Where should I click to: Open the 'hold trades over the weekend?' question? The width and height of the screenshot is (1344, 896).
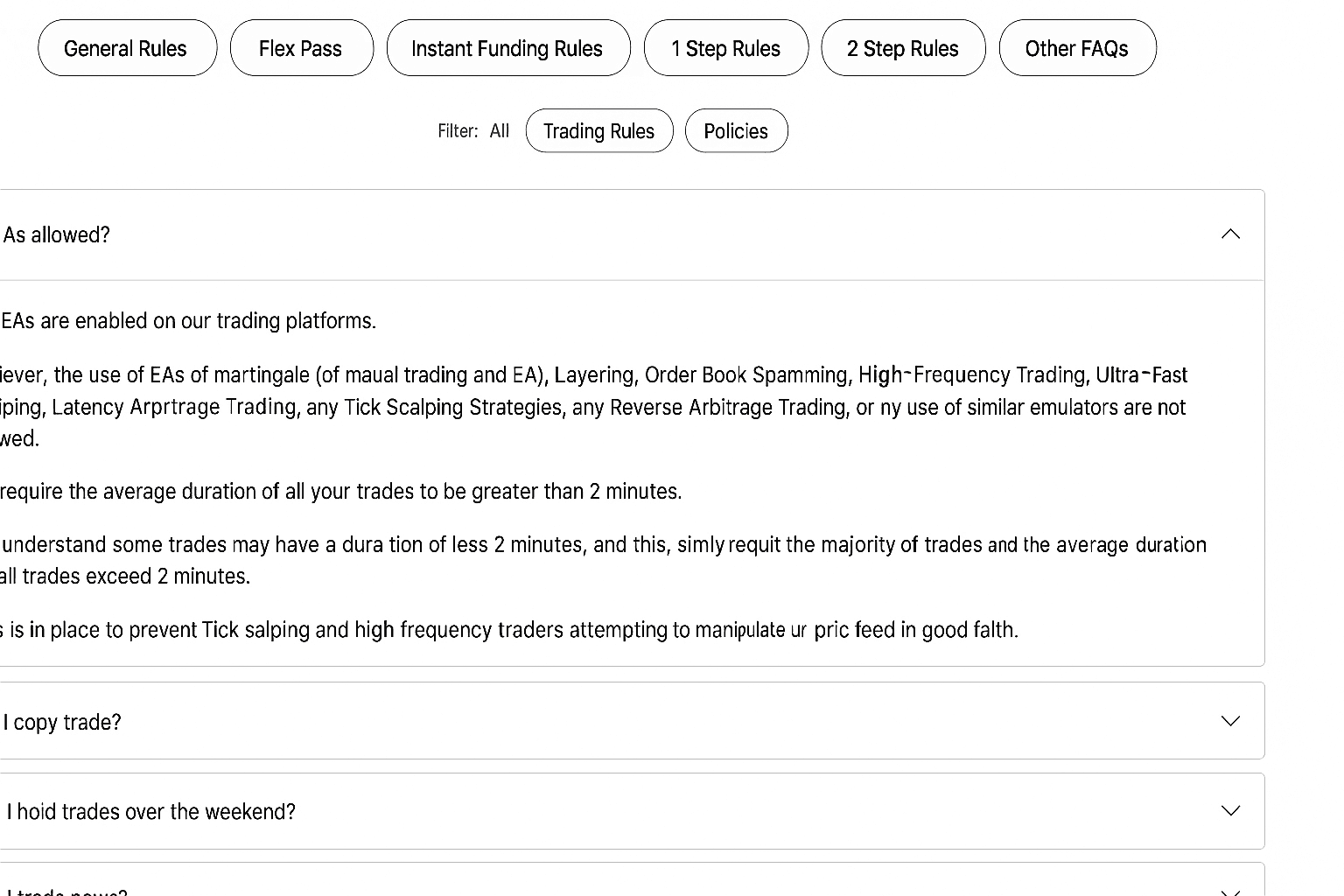coord(150,812)
